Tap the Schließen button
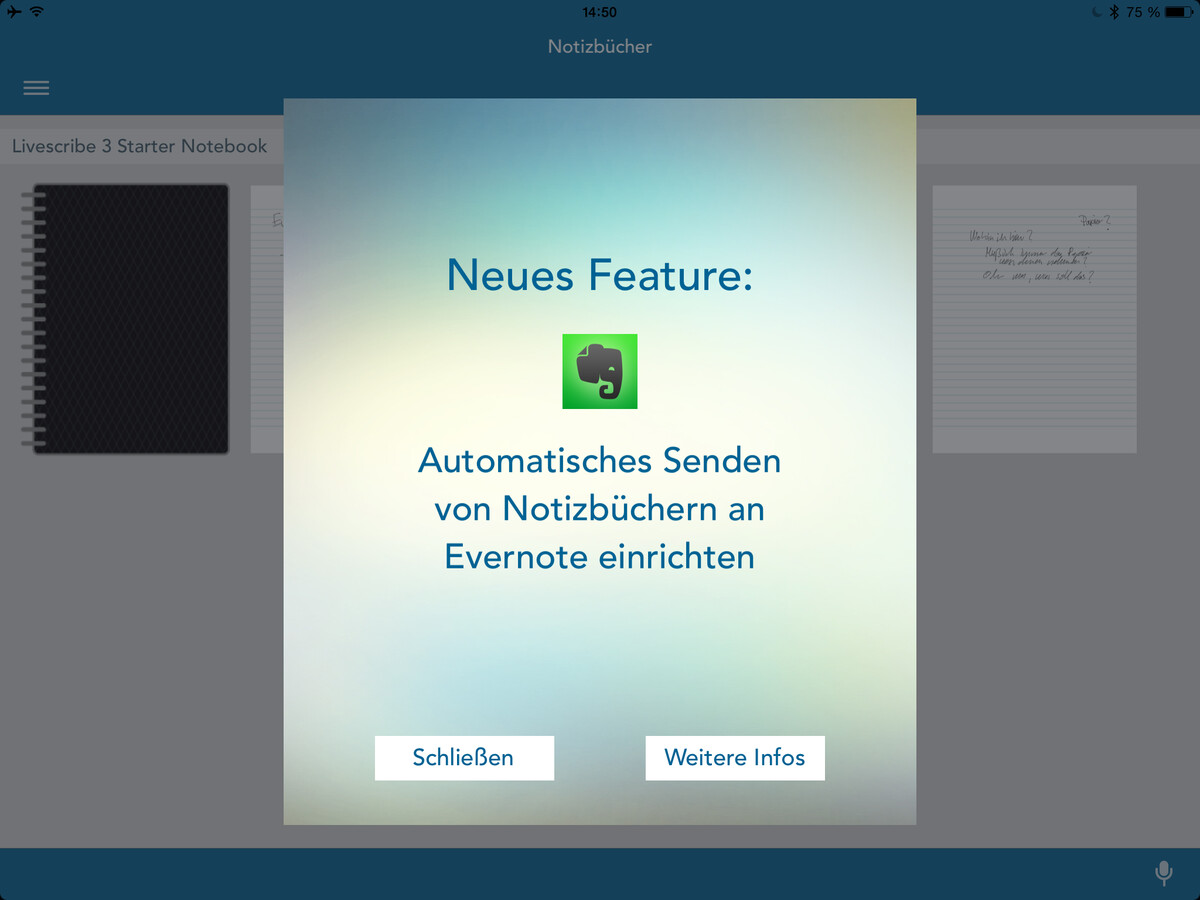 (x=464, y=758)
